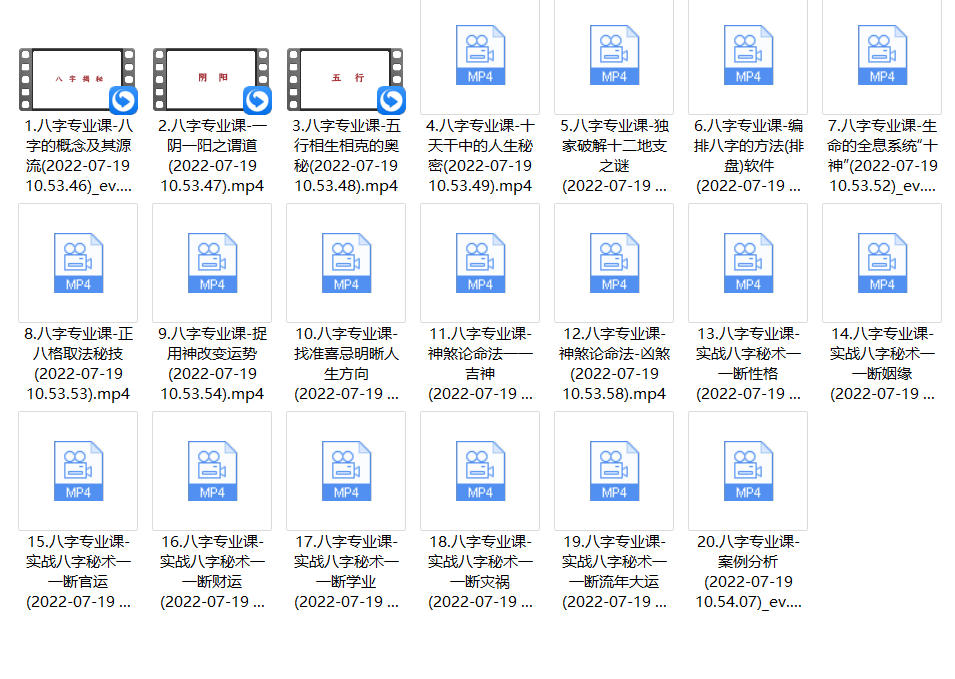Click file name 1.八字专业课-八字的概念及其源流
Image resolution: width=955 pixels, height=679 pixels.
point(78,156)
